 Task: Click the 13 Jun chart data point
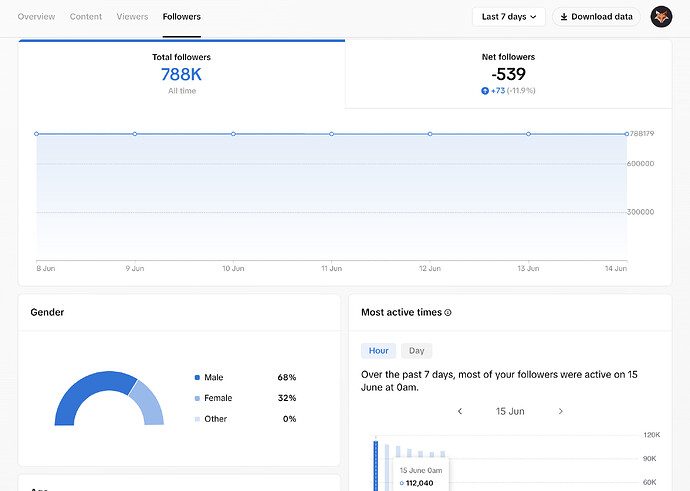[x=528, y=134]
